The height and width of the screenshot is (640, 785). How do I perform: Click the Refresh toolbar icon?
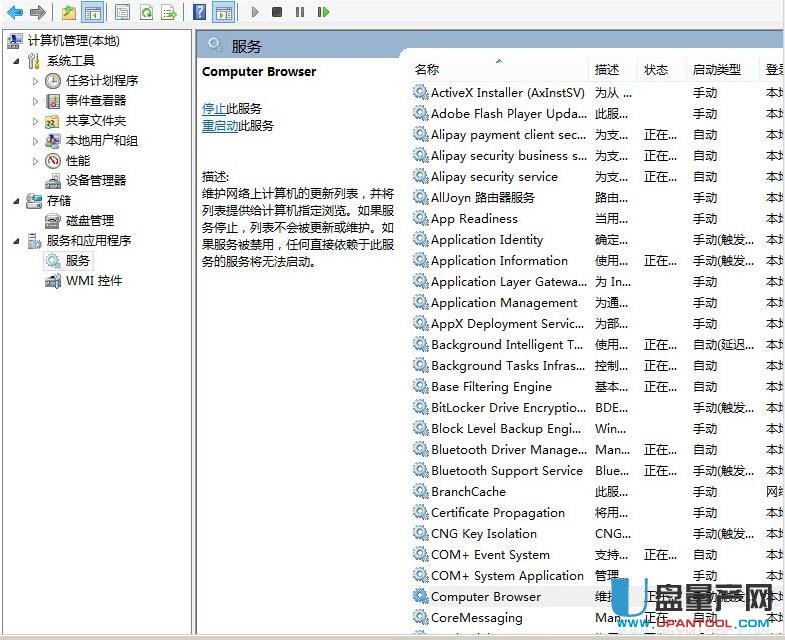click(x=146, y=12)
